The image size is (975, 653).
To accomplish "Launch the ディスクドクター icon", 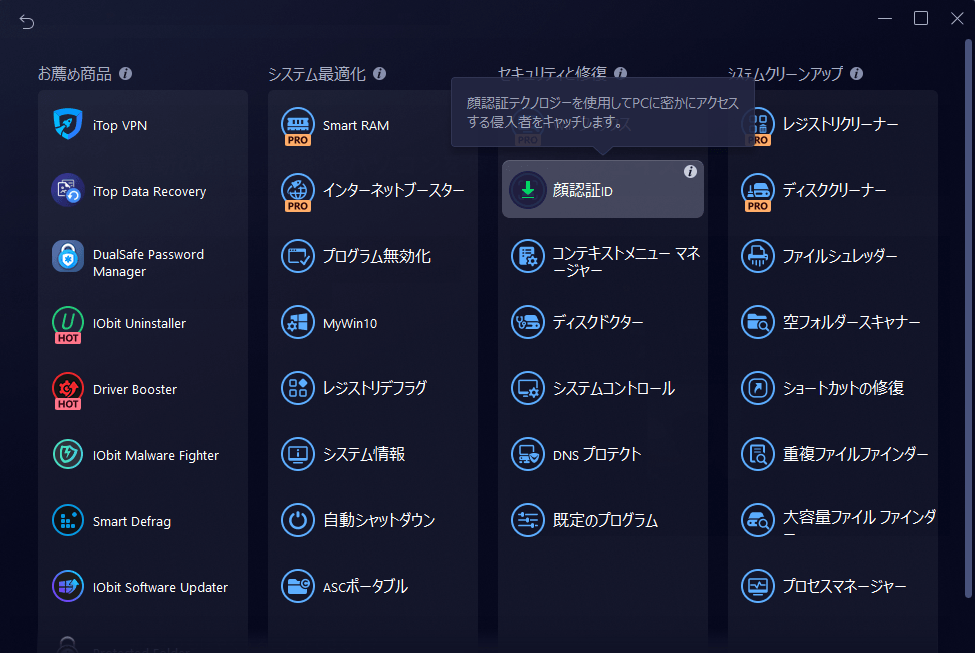I will 528,322.
